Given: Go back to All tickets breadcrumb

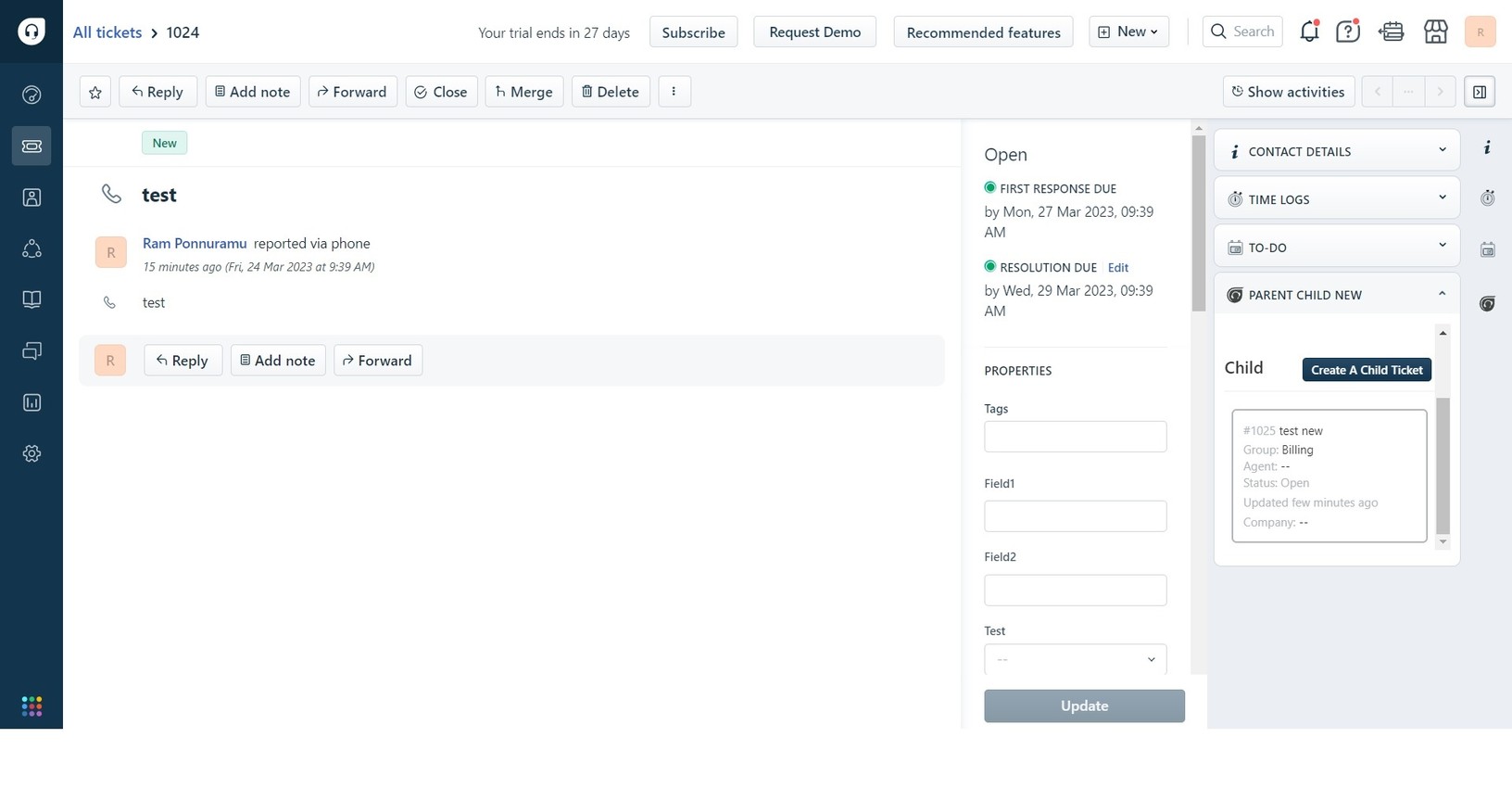Looking at the screenshot, I should pos(107,32).
